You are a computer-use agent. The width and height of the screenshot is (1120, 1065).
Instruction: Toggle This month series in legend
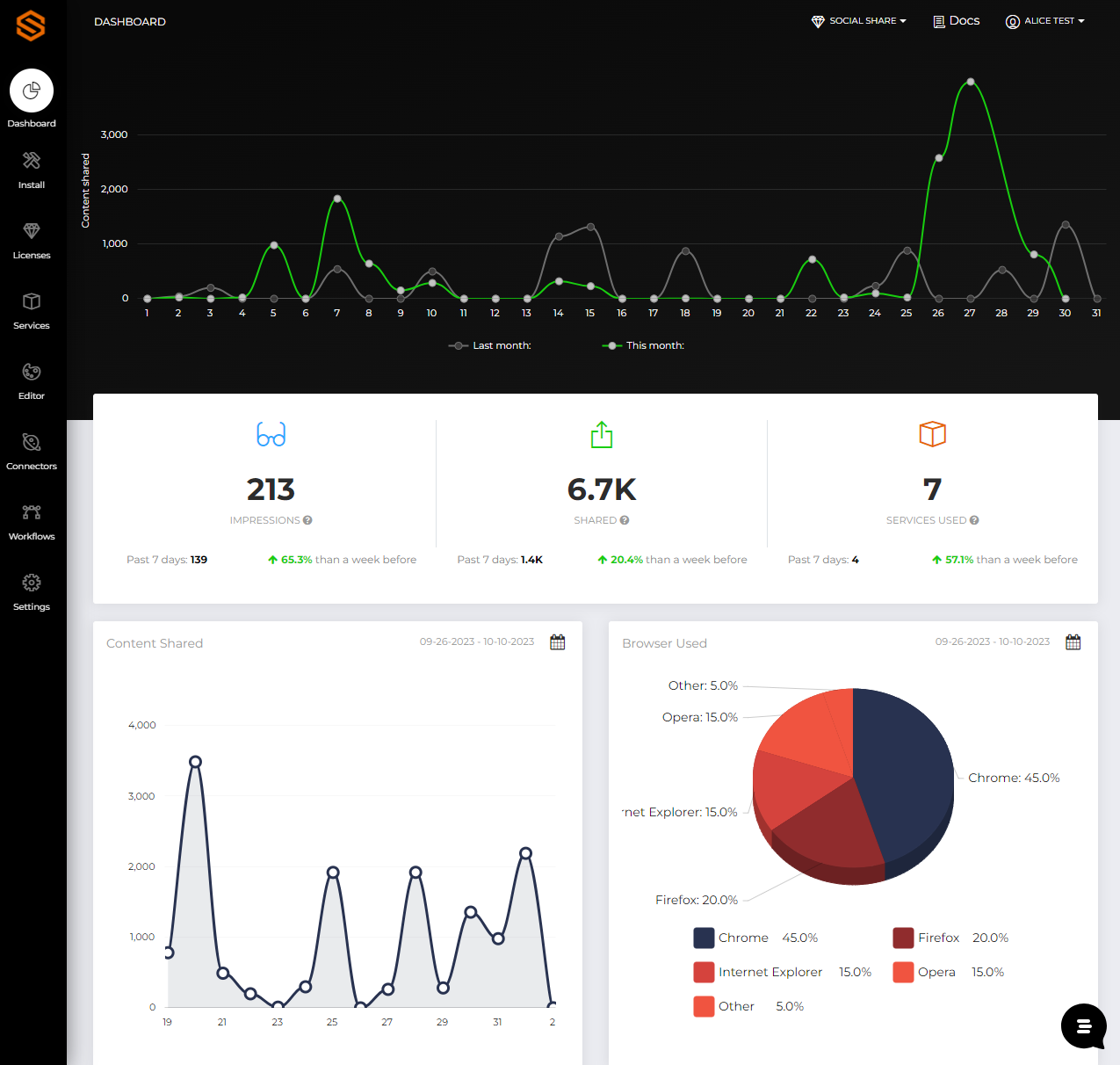(x=643, y=345)
